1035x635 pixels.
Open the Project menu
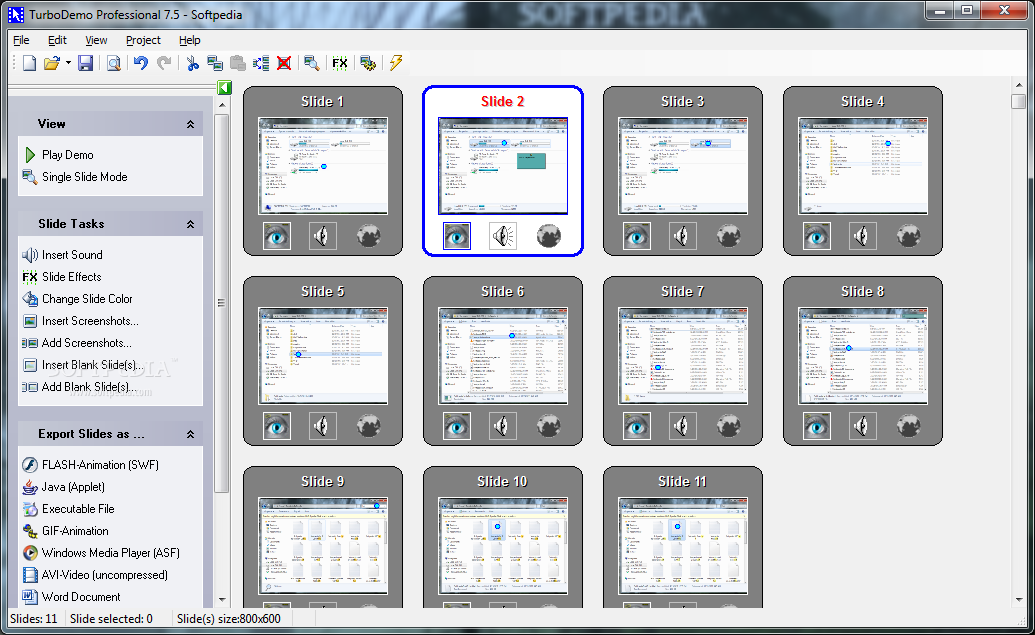pyautogui.click(x=143, y=40)
